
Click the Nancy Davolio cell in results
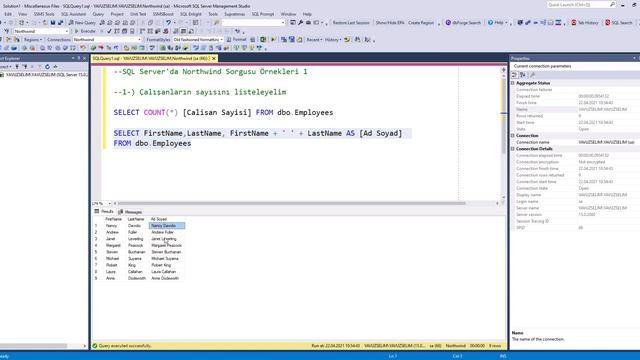click(167, 226)
